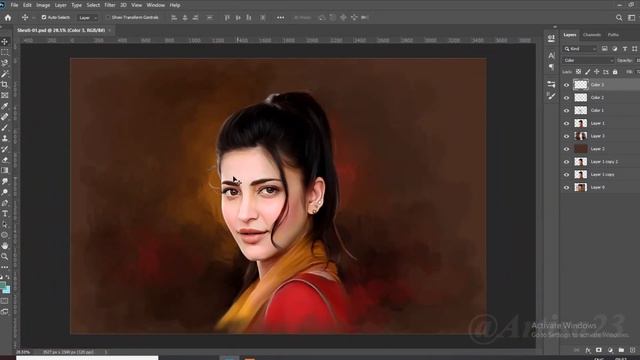Open the Paragraph panel icon
This screenshot has height=360, width=640.
[551, 67]
